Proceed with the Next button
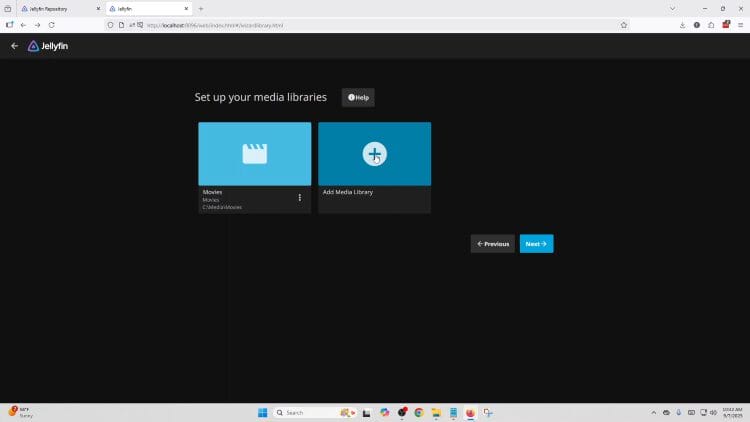750x422 pixels. tap(536, 244)
